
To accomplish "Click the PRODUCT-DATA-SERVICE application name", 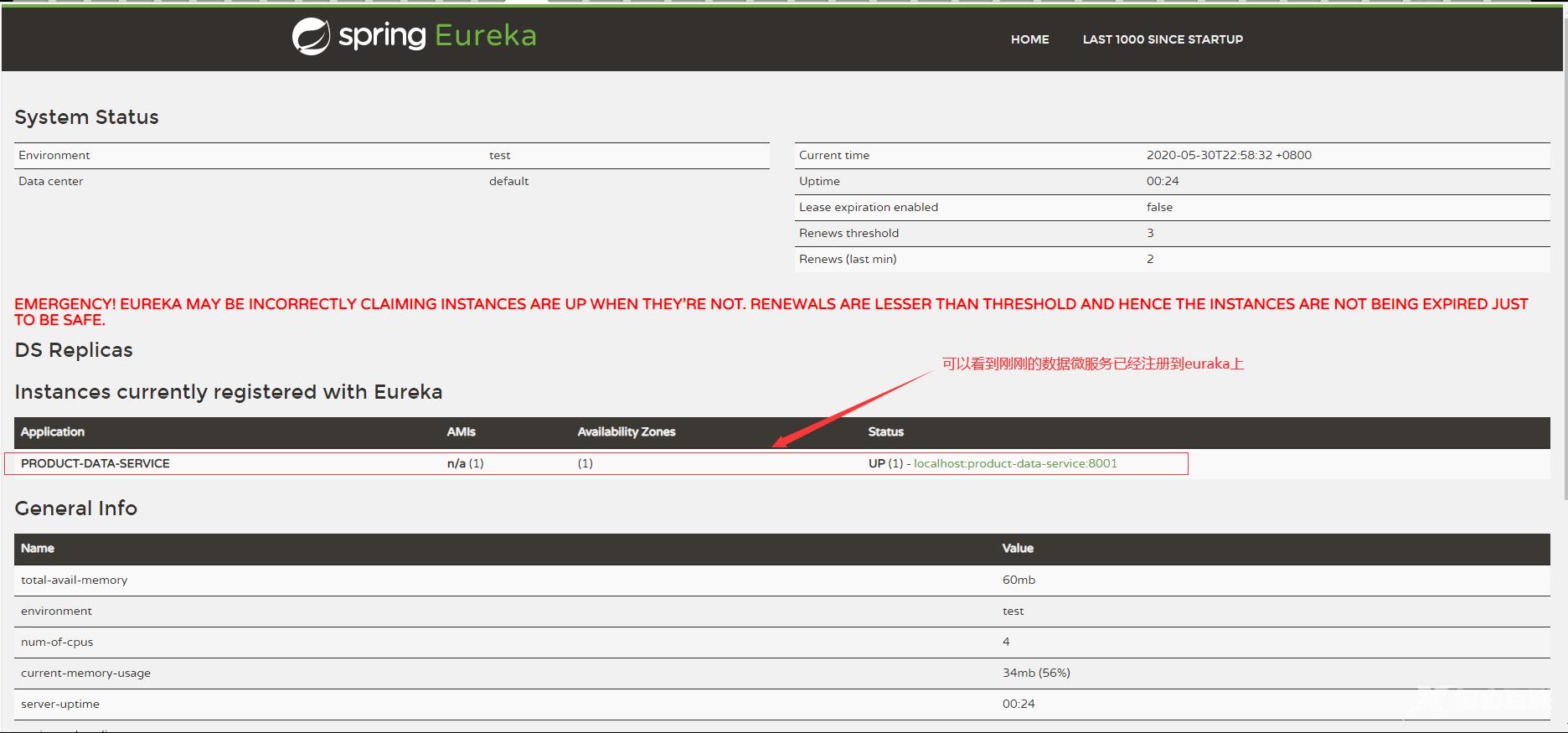I will [x=95, y=463].
